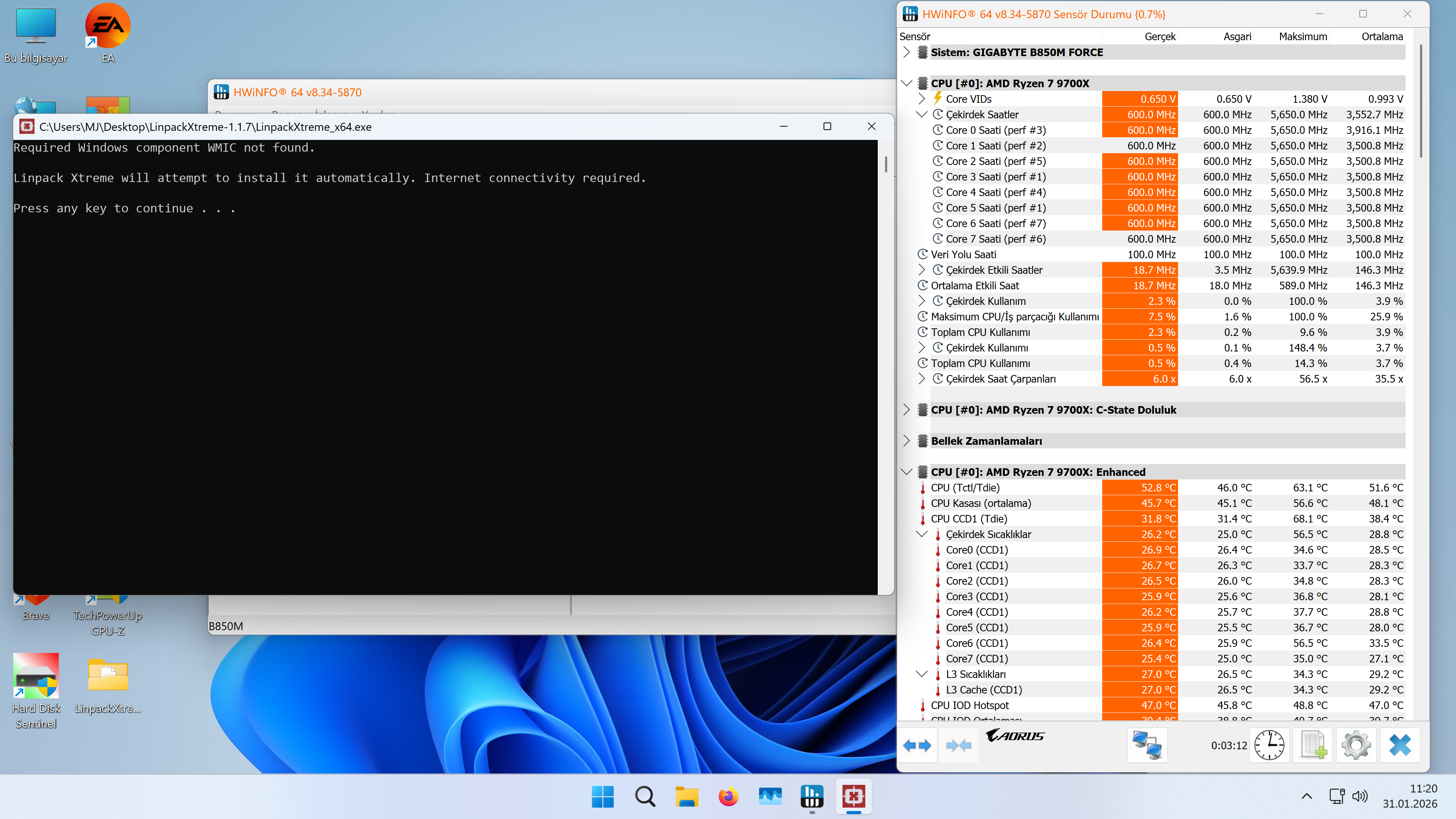Screen dimensions: 1456x819
Task: Collapse the CPU [#0]: AMD Ryzen 7 9700X group
Action: [907, 84]
